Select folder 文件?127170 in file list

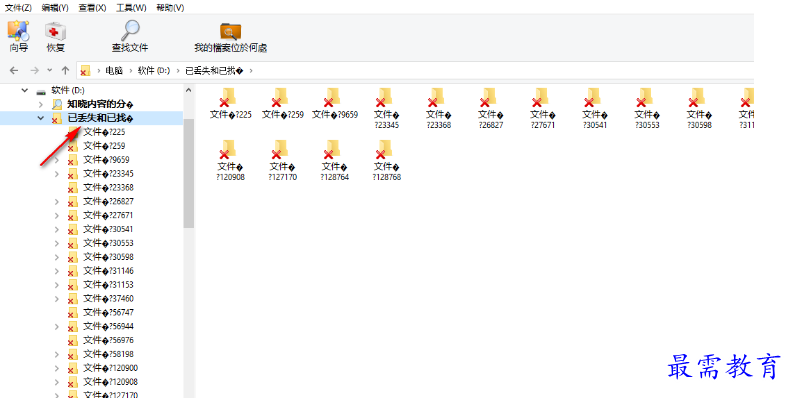[x=283, y=161]
